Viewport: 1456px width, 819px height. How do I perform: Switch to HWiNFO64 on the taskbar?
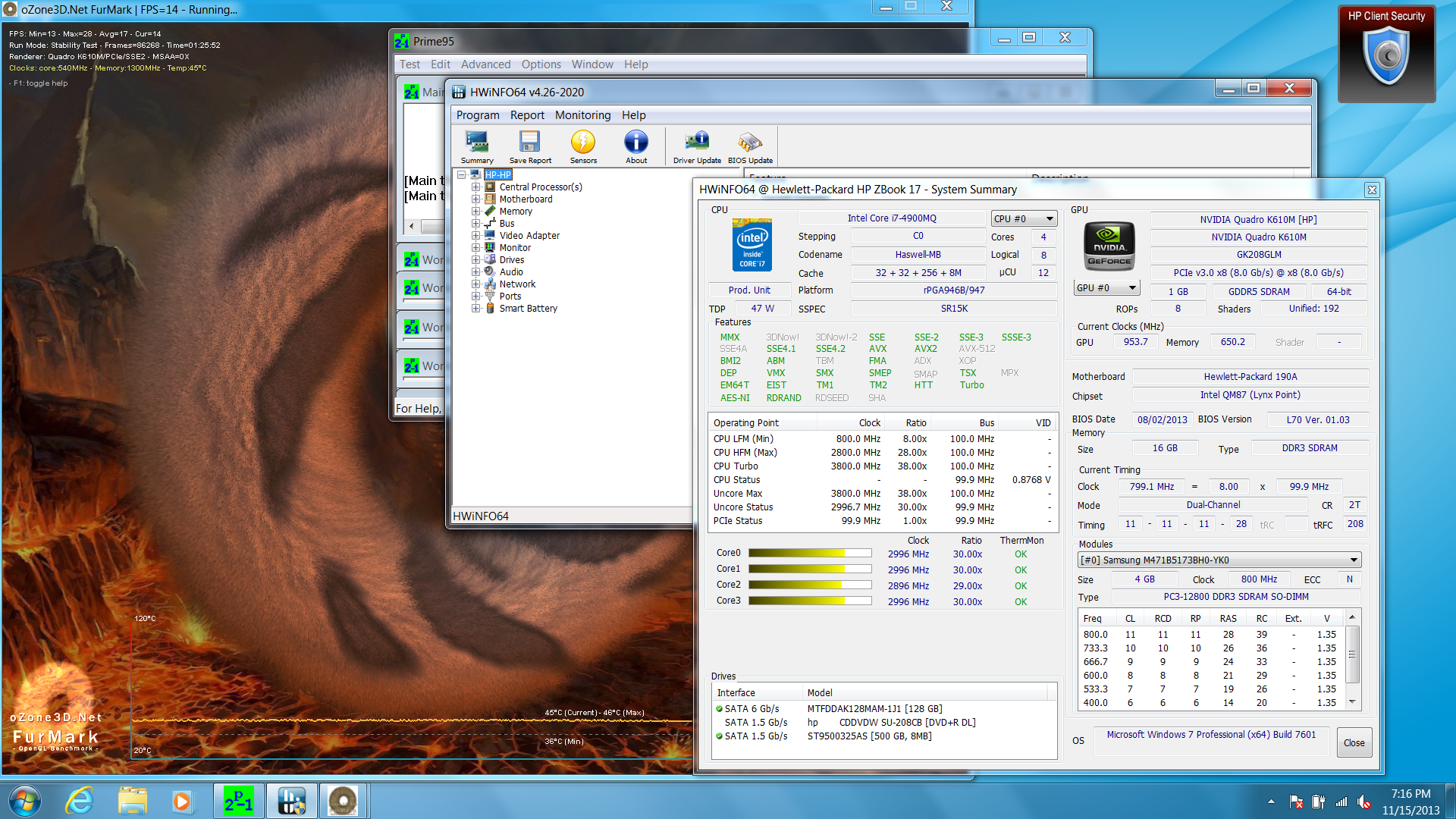(292, 801)
